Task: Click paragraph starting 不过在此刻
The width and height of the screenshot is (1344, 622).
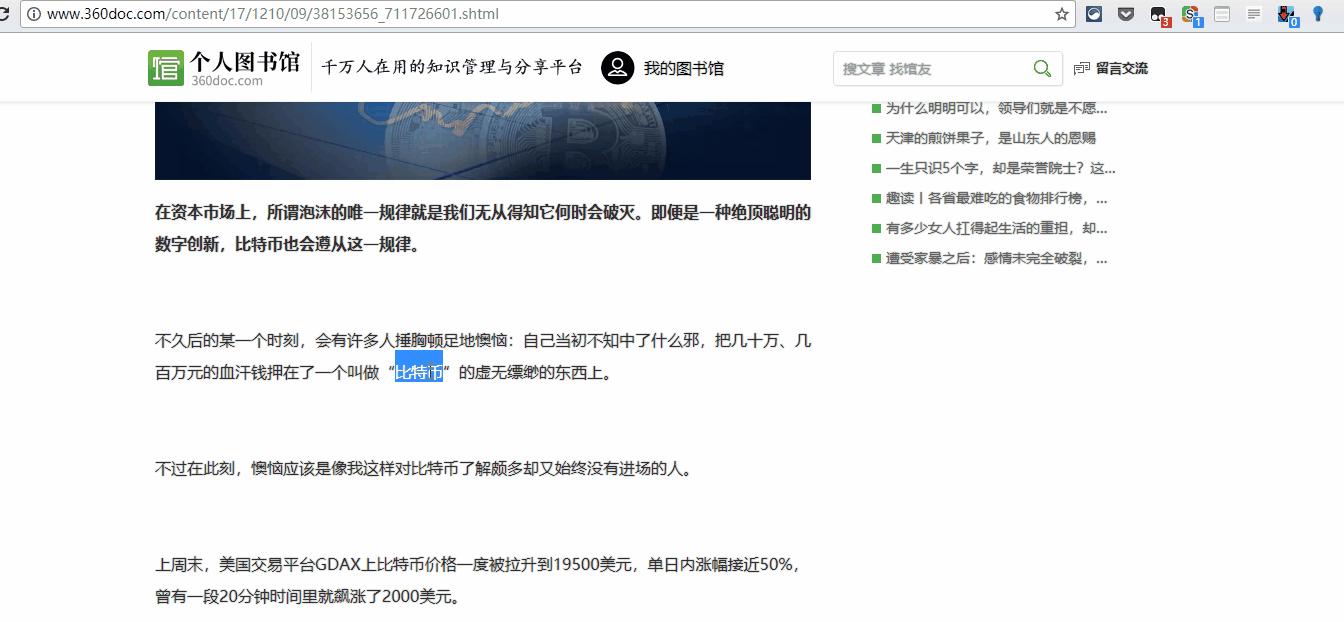Action: (424, 468)
